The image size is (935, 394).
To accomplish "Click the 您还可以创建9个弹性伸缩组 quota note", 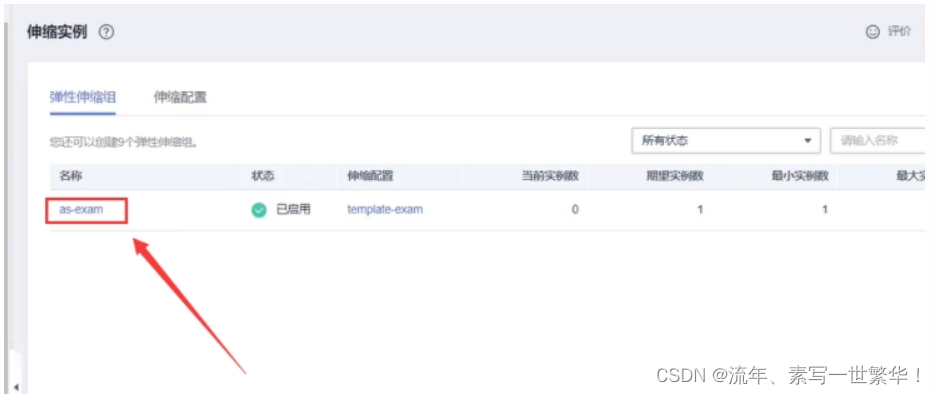I will tap(123, 142).
